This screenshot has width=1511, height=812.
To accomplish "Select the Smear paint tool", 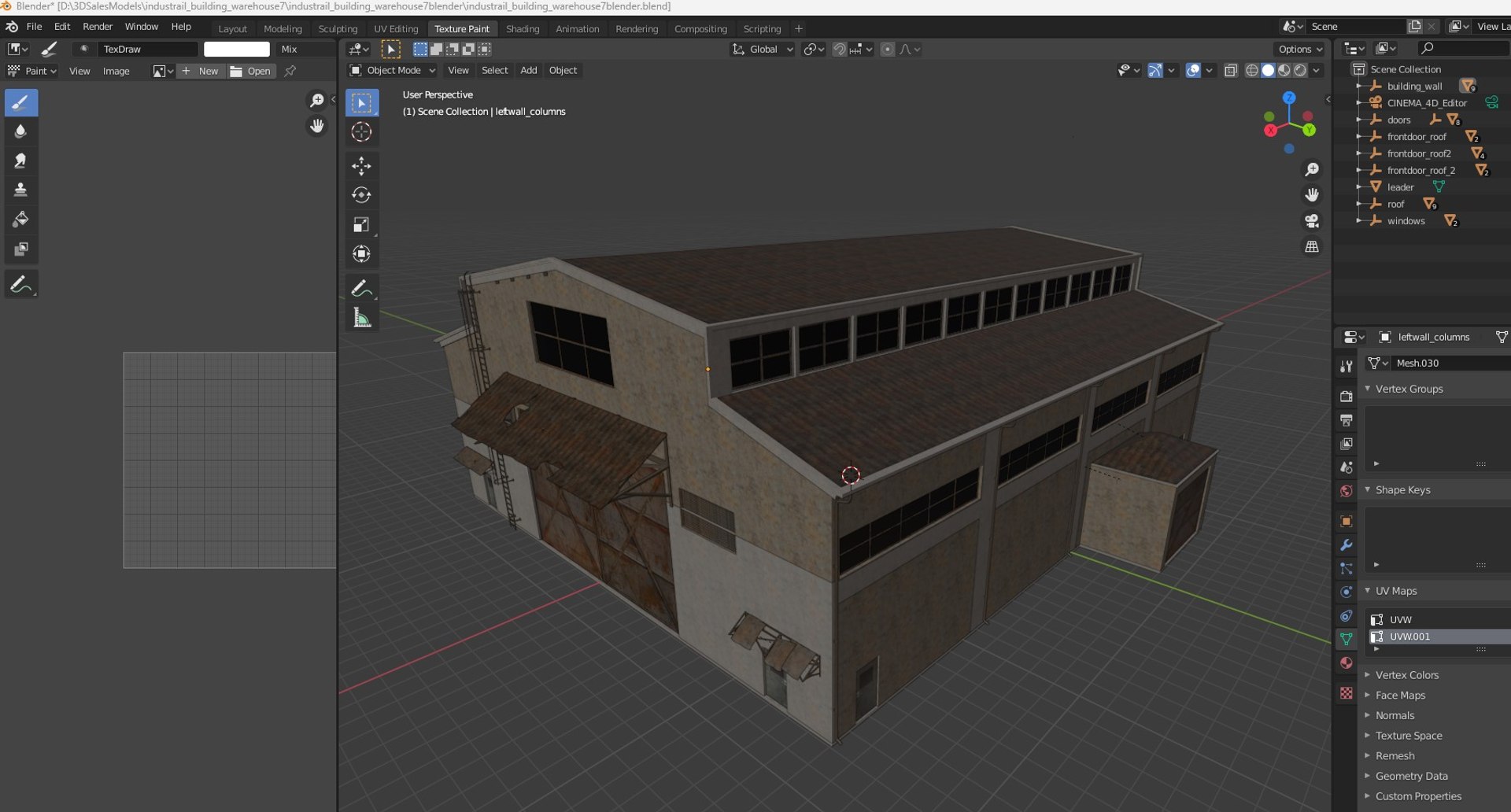I will tap(21, 161).
